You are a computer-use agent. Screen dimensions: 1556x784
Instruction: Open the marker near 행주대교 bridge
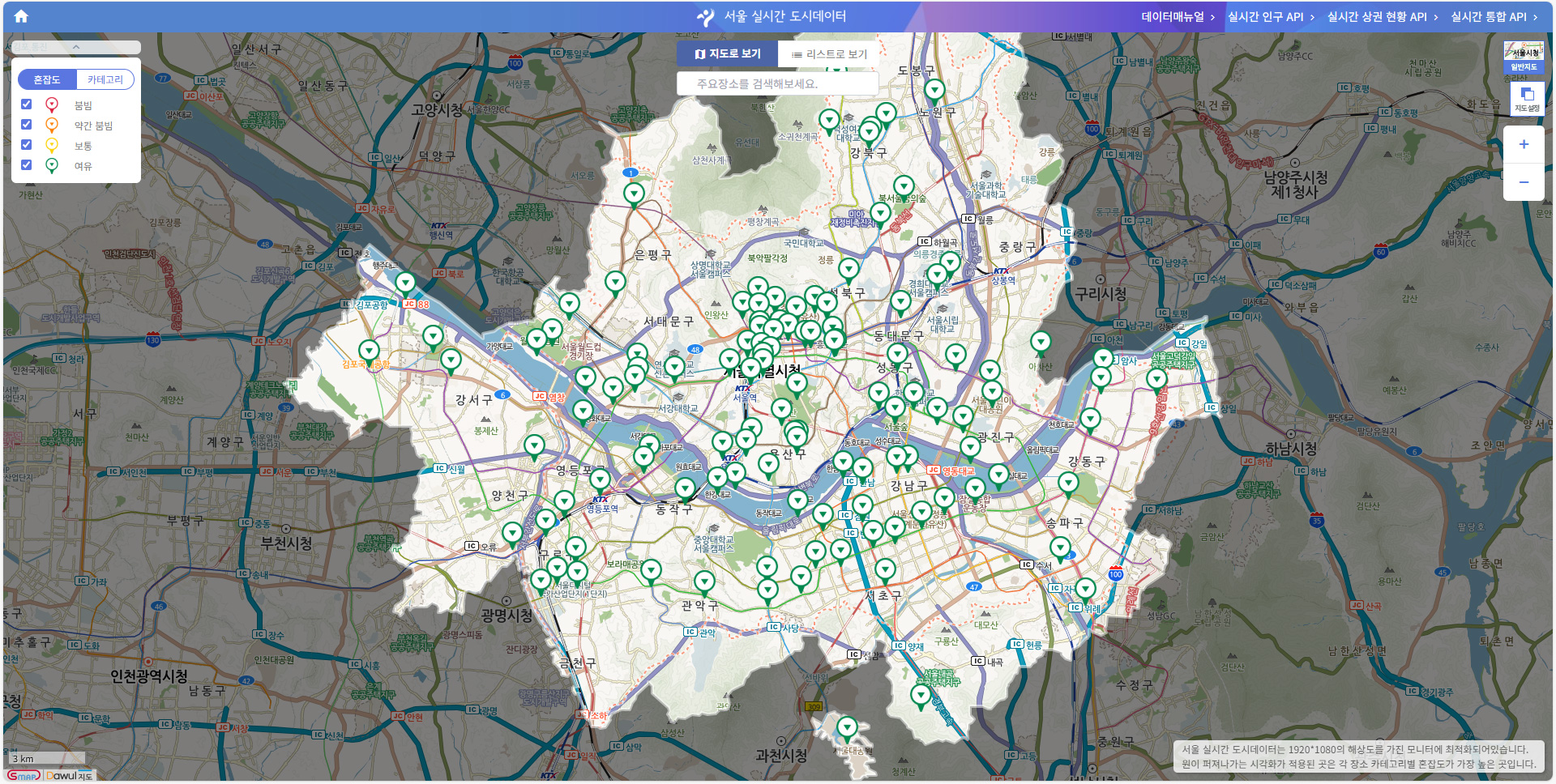tap(405, 283)
